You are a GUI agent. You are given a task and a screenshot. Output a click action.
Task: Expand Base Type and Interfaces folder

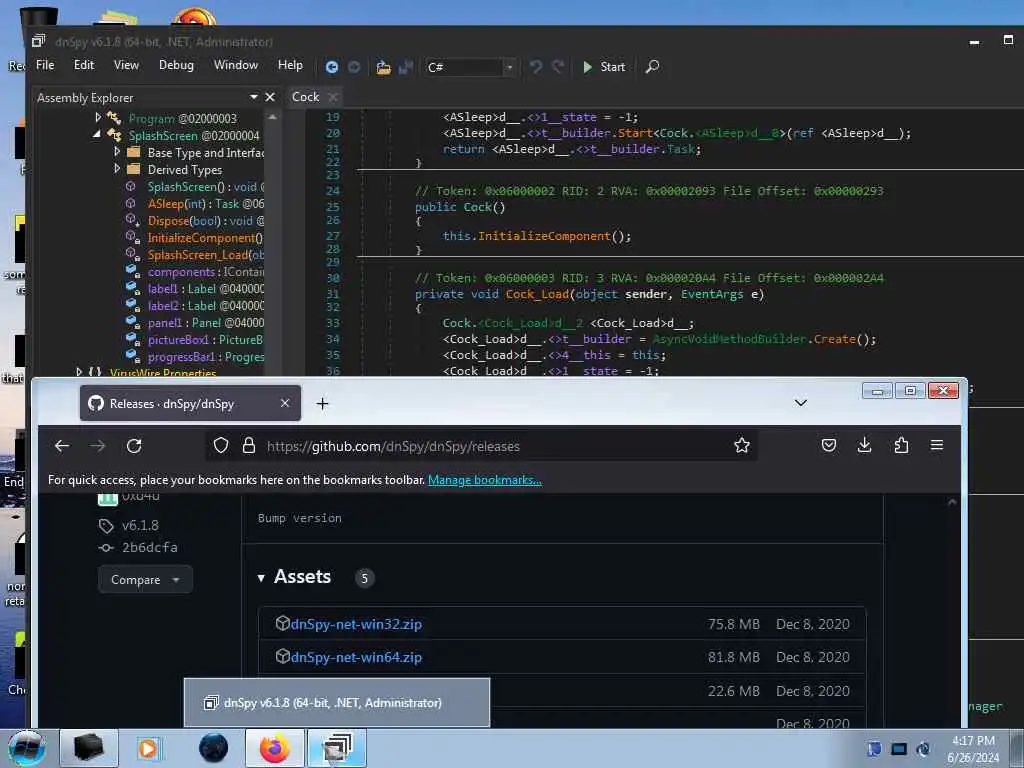click(117, 152)
